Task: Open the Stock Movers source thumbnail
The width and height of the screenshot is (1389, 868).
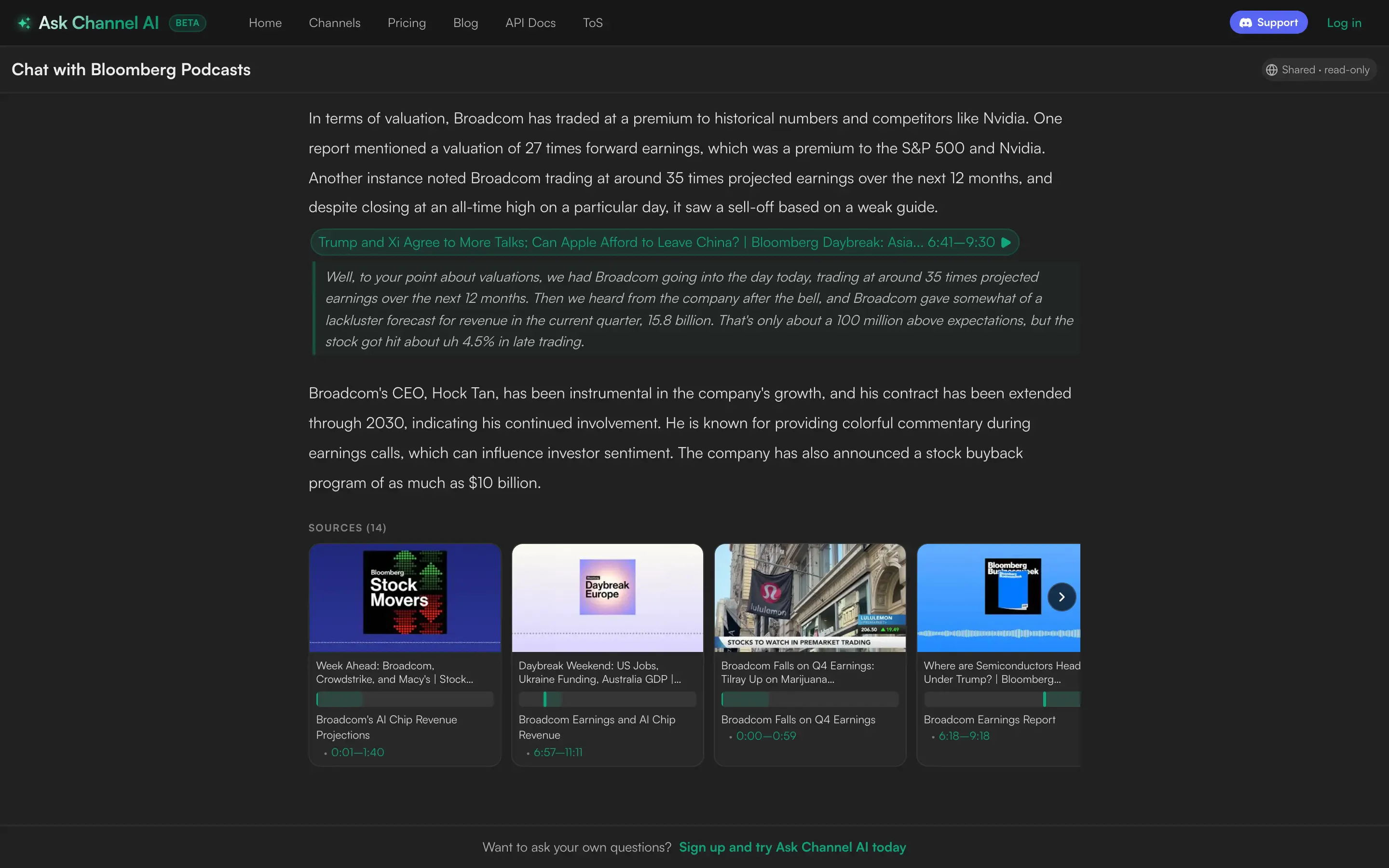Action: point(405,597)
